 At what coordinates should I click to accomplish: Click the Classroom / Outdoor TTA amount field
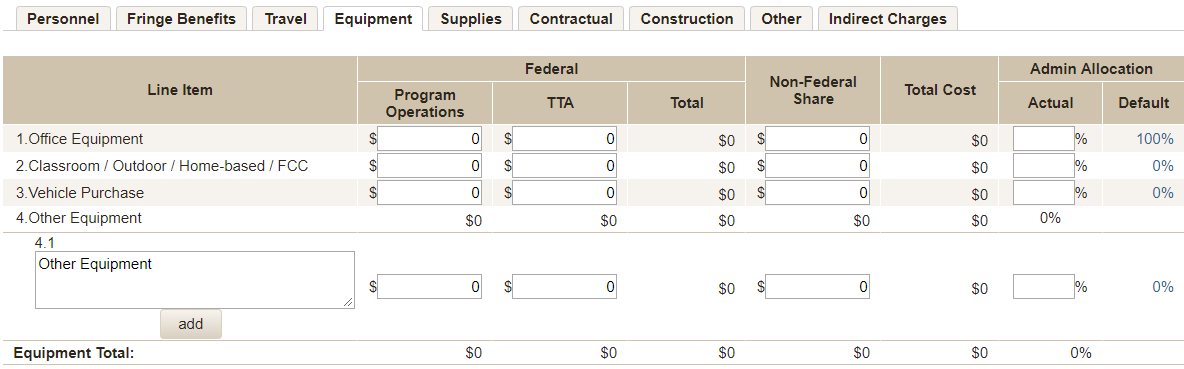click(x=564, y=166)
